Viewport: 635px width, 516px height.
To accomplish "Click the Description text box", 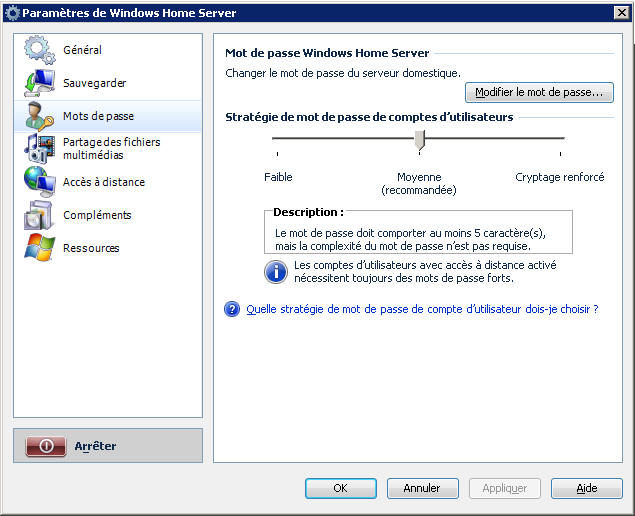I will (418, 232).
